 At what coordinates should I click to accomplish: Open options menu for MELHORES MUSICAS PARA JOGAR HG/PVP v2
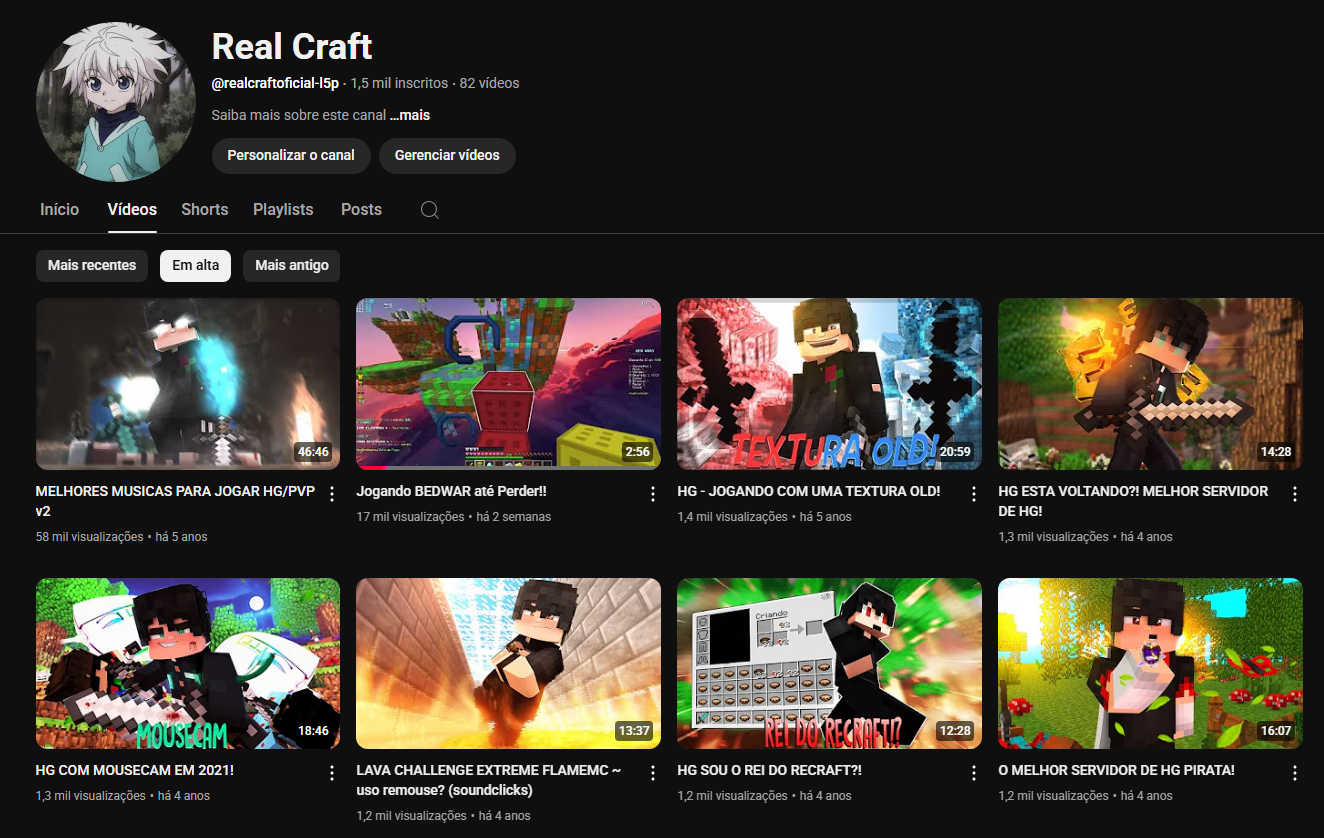[x=332, y=494]
